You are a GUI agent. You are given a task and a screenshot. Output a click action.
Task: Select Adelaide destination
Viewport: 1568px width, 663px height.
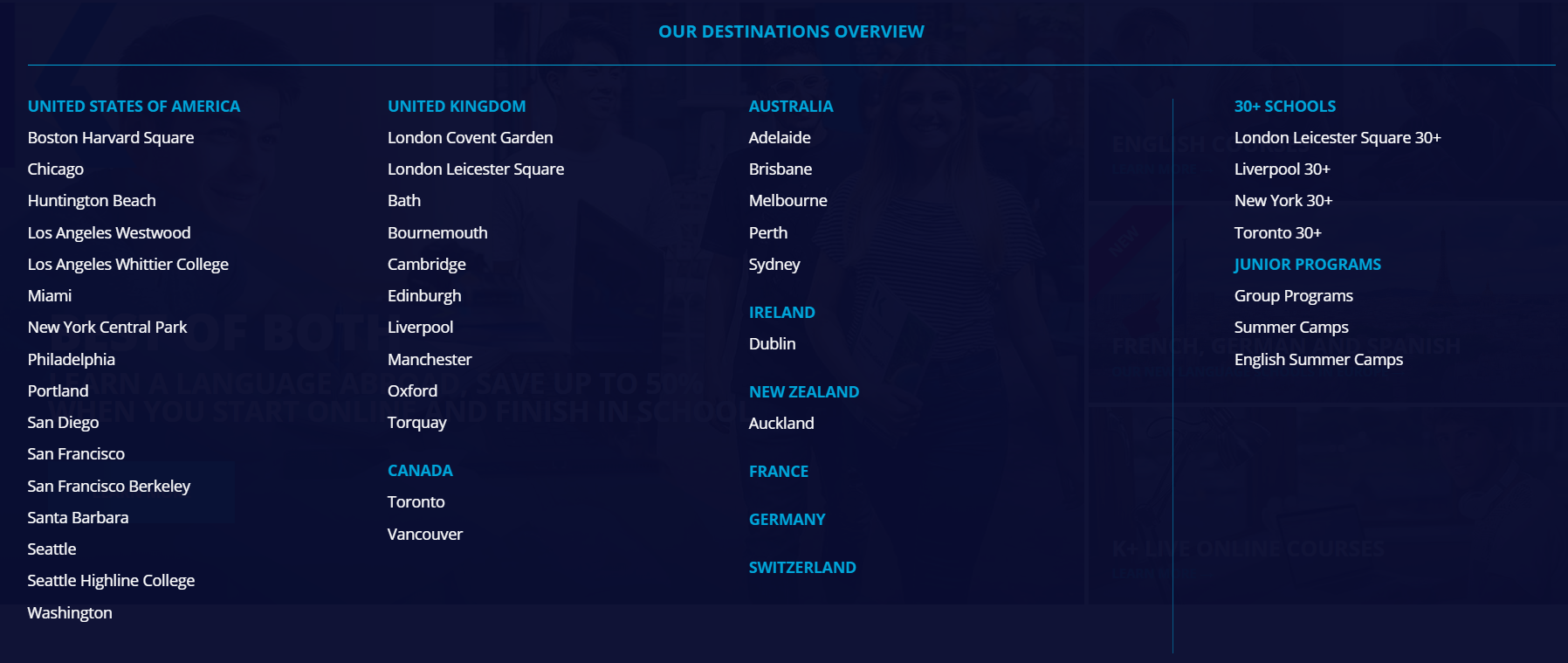point(780,137)
